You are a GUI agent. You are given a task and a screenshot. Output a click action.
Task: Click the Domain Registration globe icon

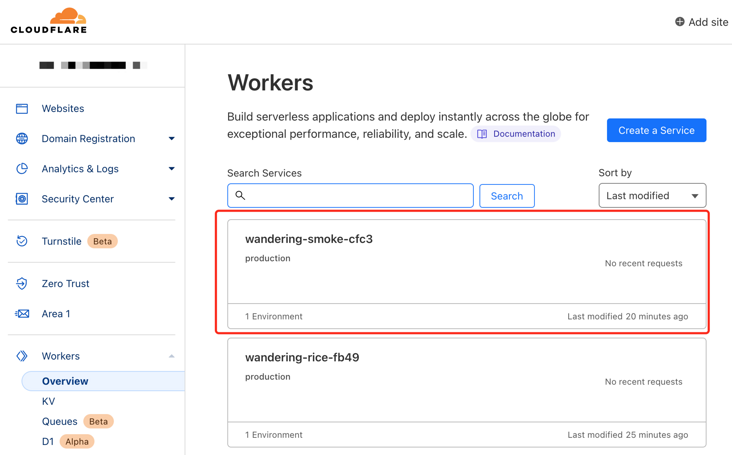(x=22, y=139)
